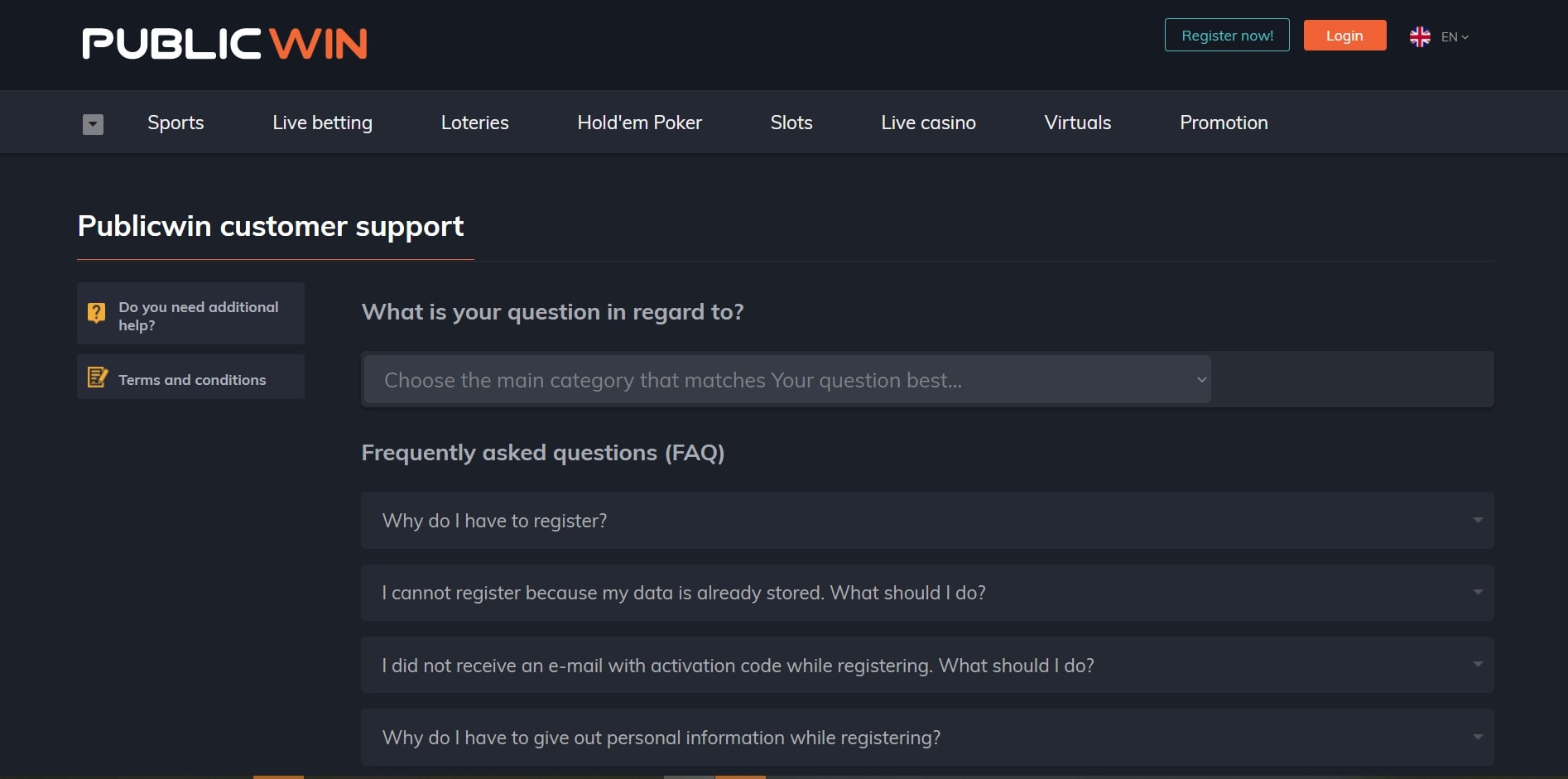Open Hold'em Poker page
This screenshot has height=779, width=1568.
click(639, 123)
